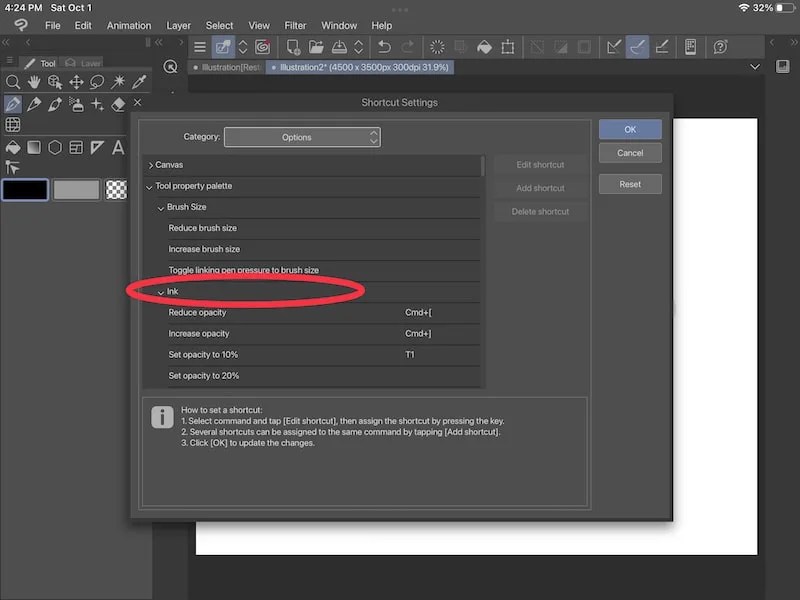
Task: Select the Auto select tool
Action: click(x=119, y=82)
